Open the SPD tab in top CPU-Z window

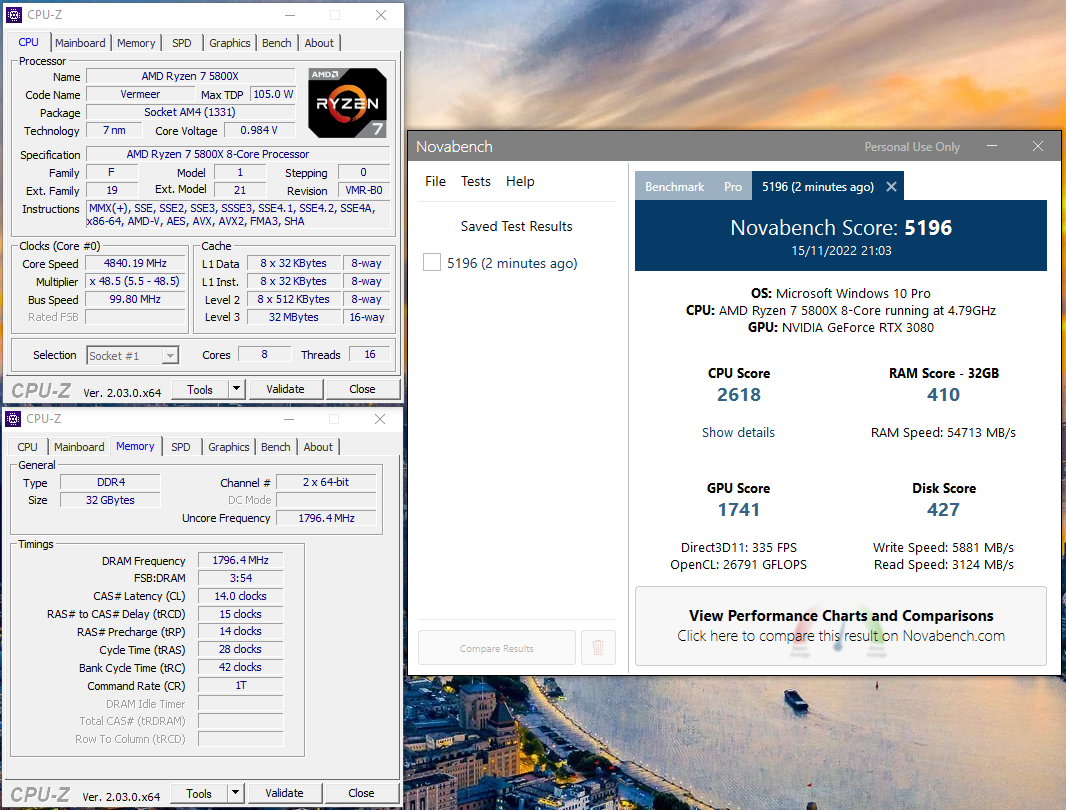(x=182, y=43)
